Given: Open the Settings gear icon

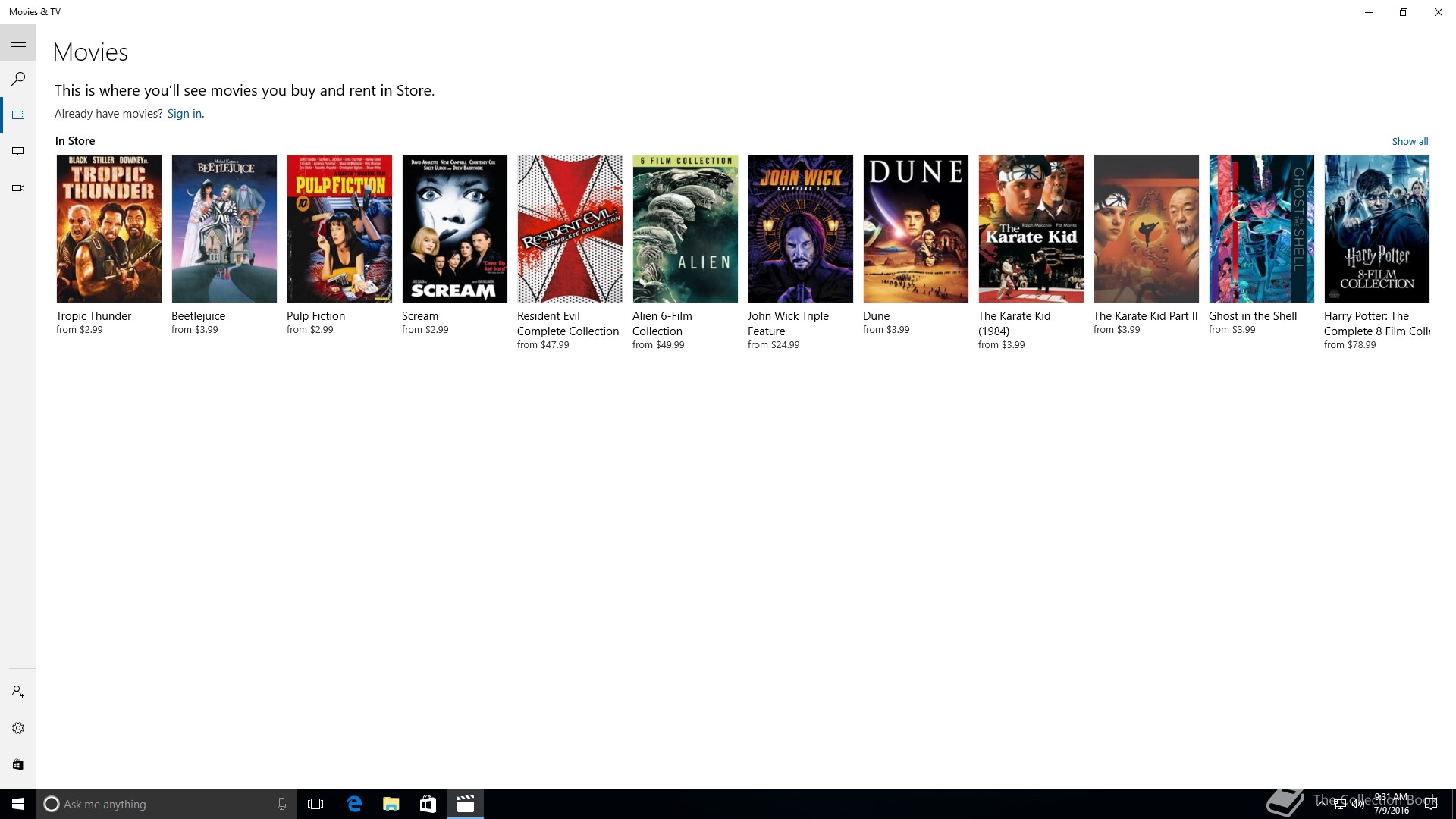Looking at the screenshot, I should [x=18, y=728].
